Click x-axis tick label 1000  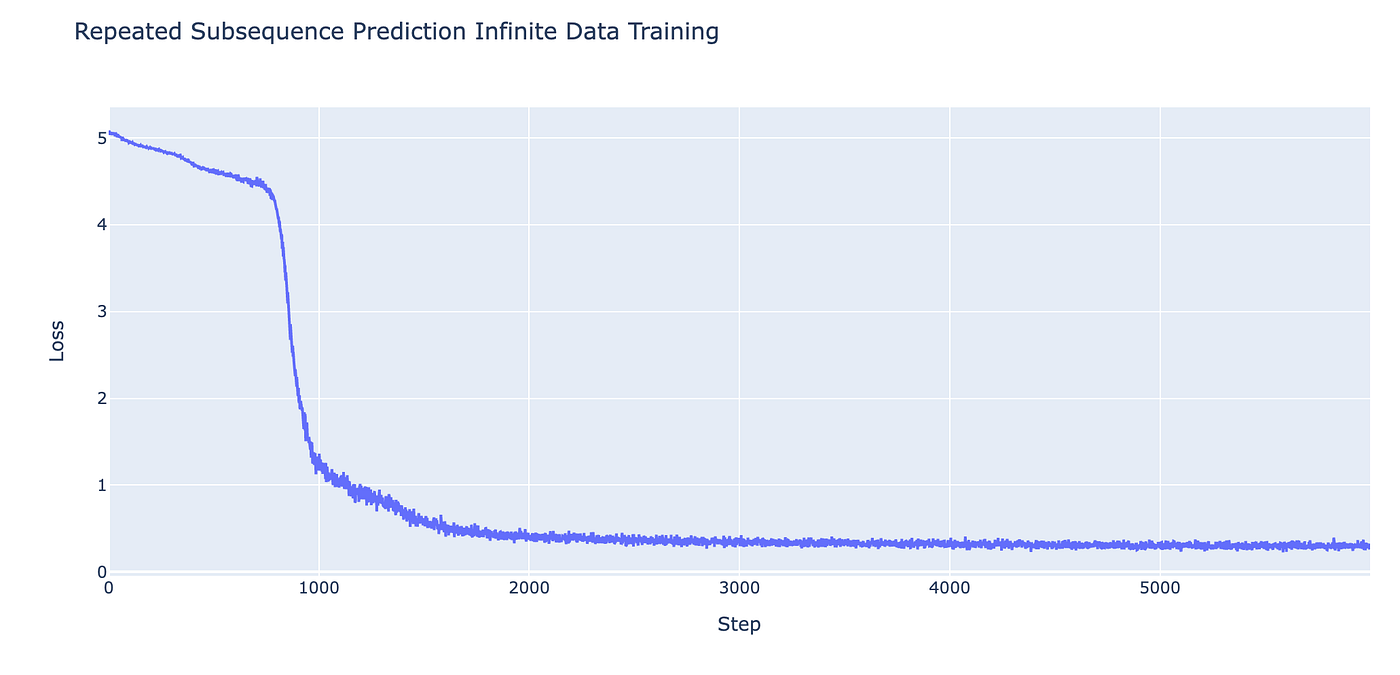point(319,588)
